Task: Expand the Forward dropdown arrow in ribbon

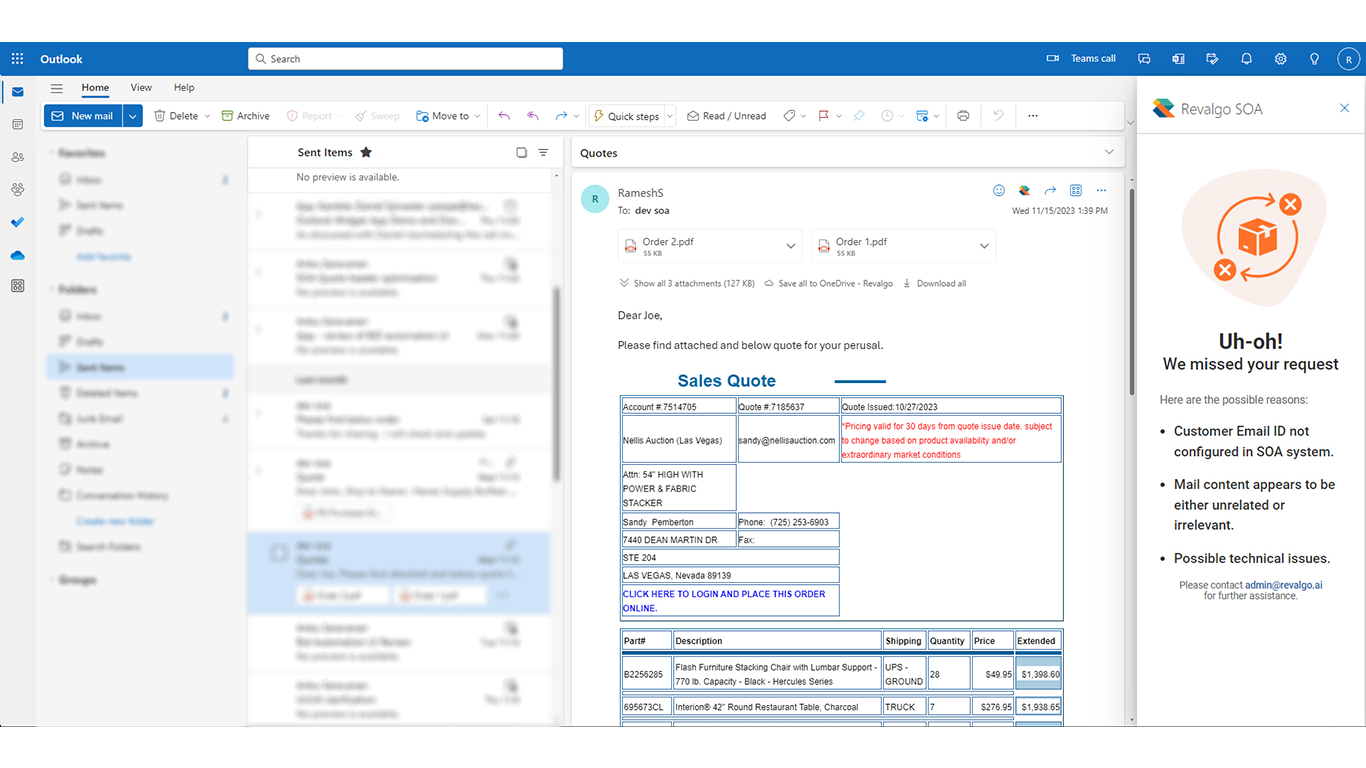Action: pyautogui.click(x=576, y=116)
